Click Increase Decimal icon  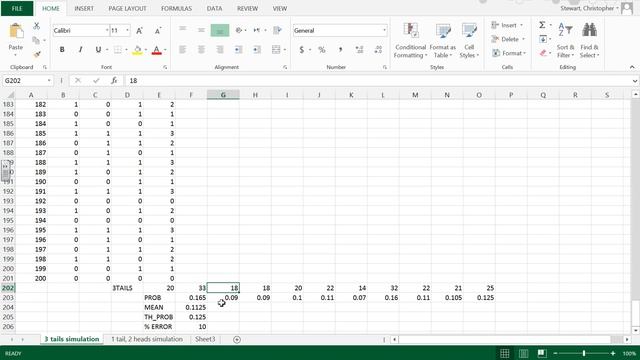pos(359,50)
